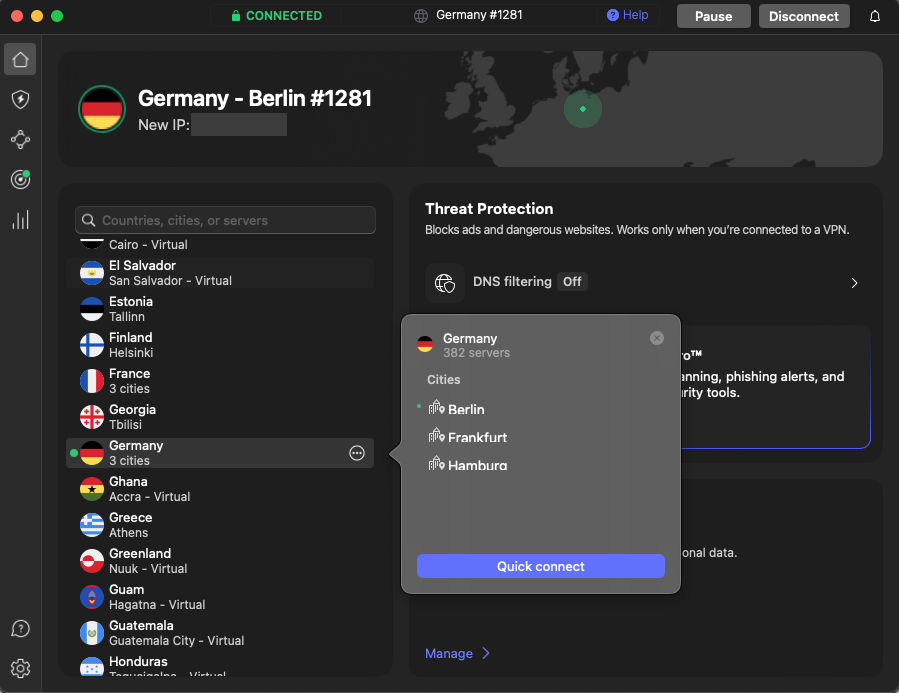The image size is (899, 693).
Task: Click the search magnifier icon
Action: tap(88, 220)
